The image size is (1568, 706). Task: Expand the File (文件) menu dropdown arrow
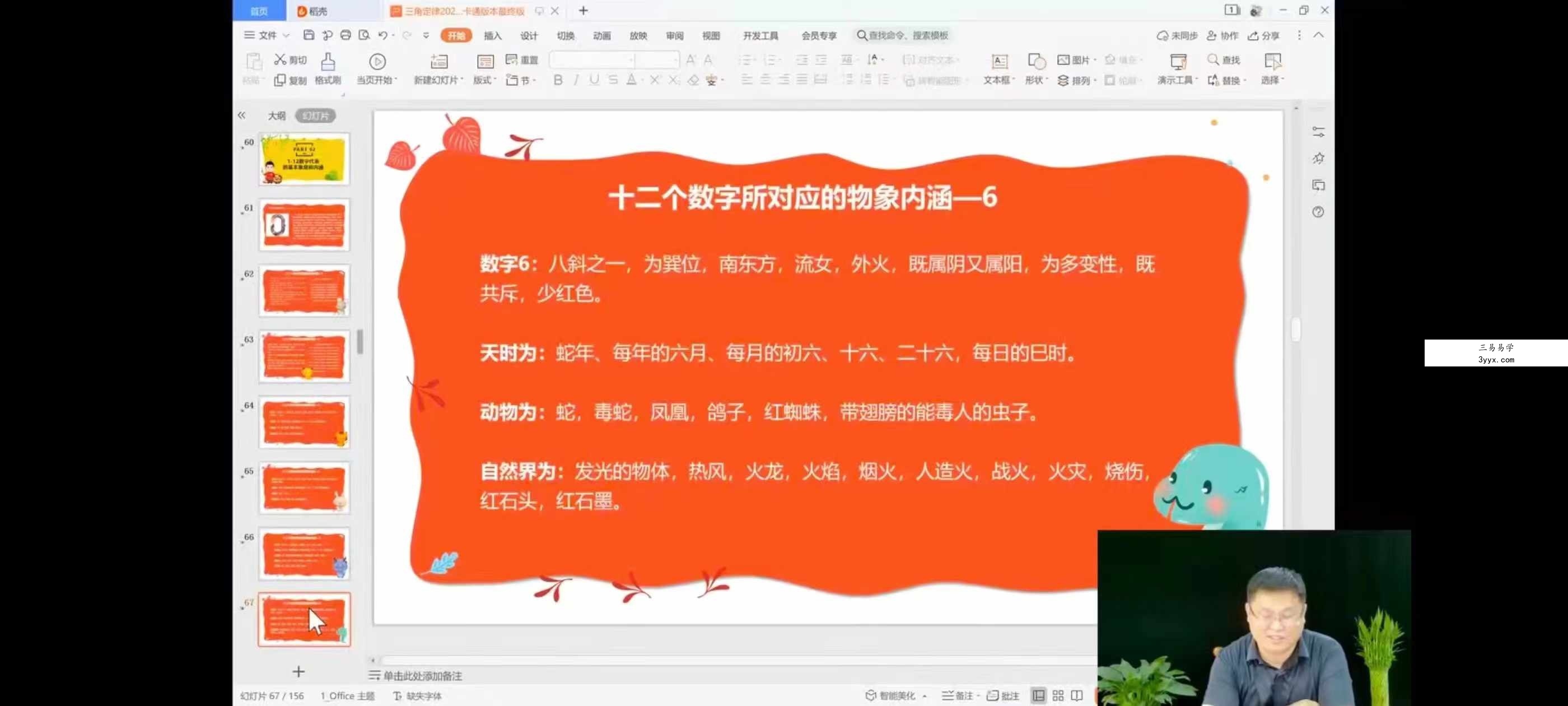tap(286, 35)
